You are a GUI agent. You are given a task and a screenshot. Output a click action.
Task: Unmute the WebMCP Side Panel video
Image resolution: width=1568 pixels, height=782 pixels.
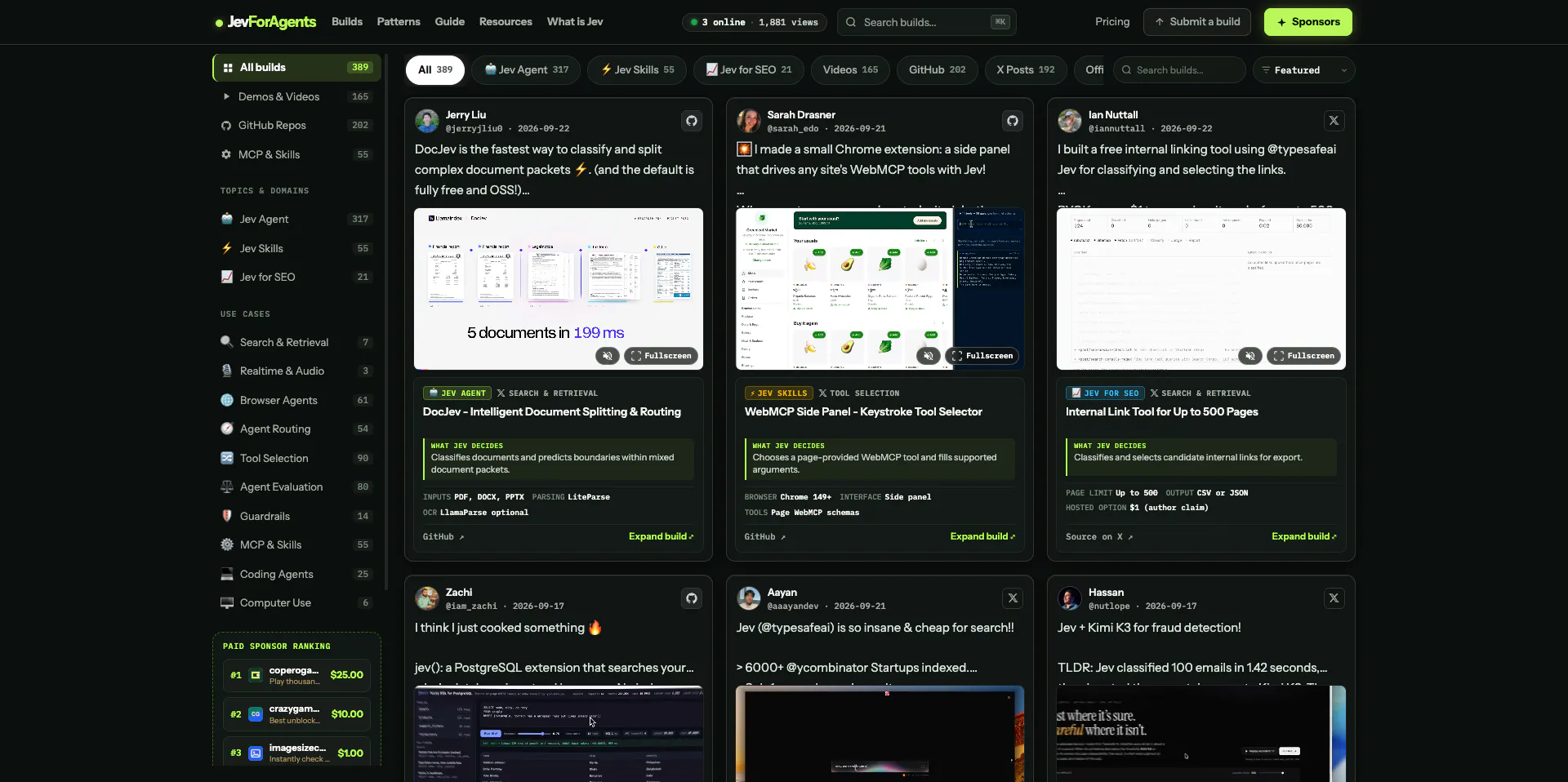(x=928, y=356)
